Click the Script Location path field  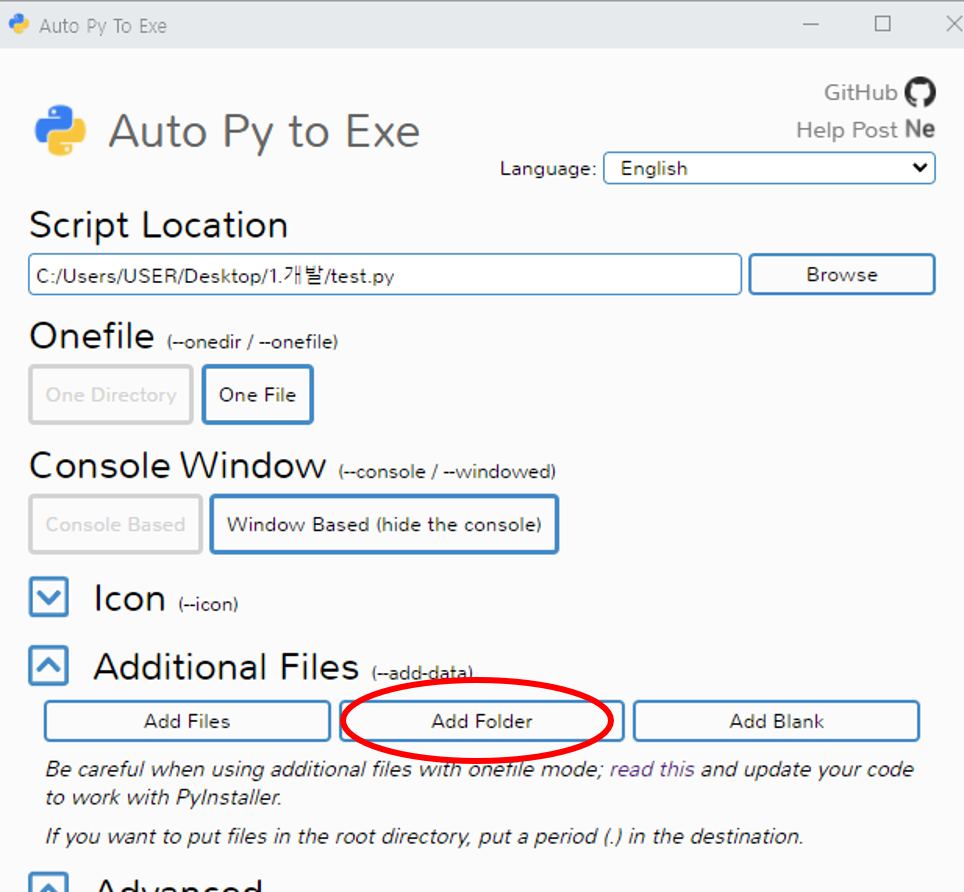(x=385, y=275)
